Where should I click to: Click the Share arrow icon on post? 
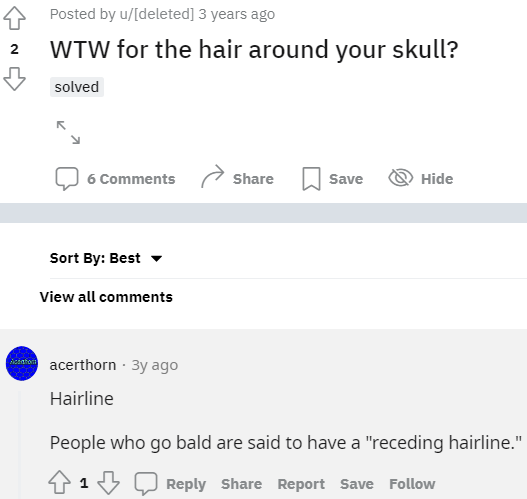coord(212,176)
